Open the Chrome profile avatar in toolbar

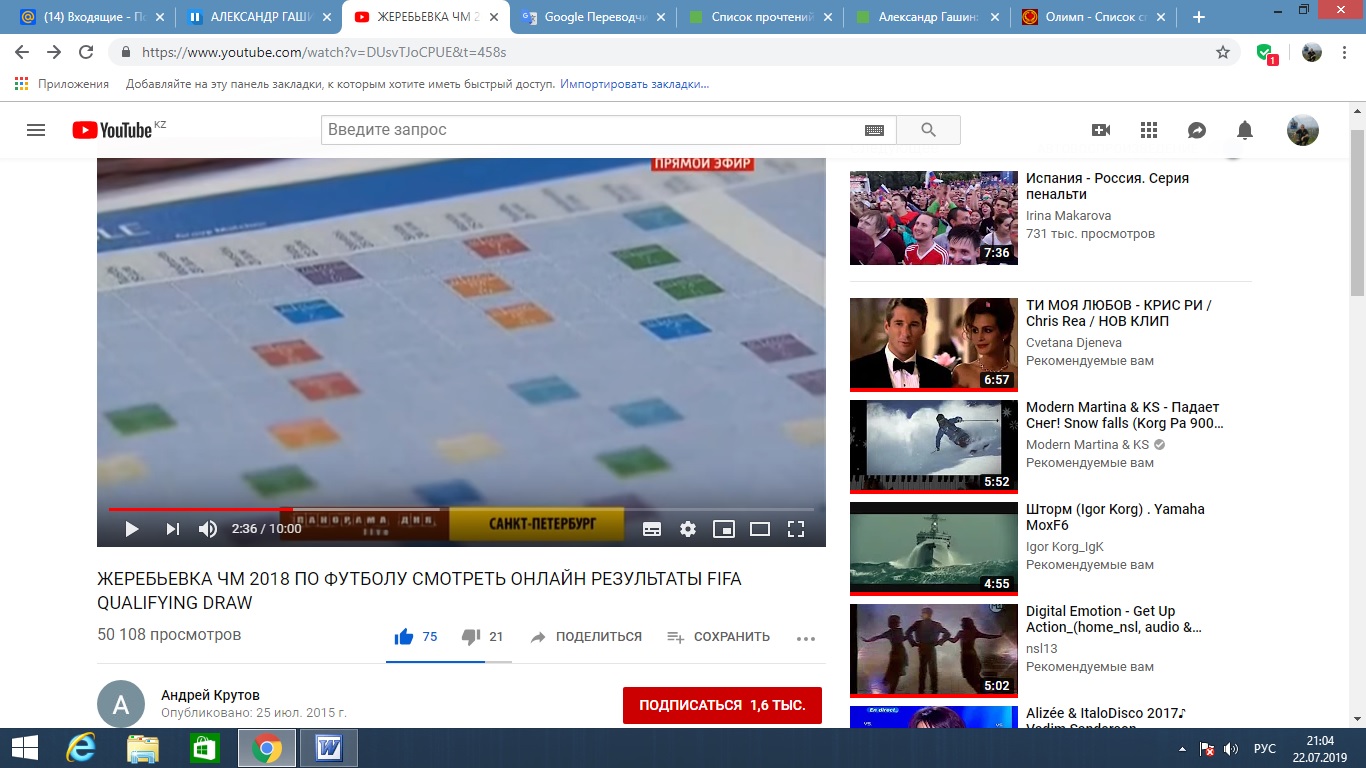tap(1312, 52)
